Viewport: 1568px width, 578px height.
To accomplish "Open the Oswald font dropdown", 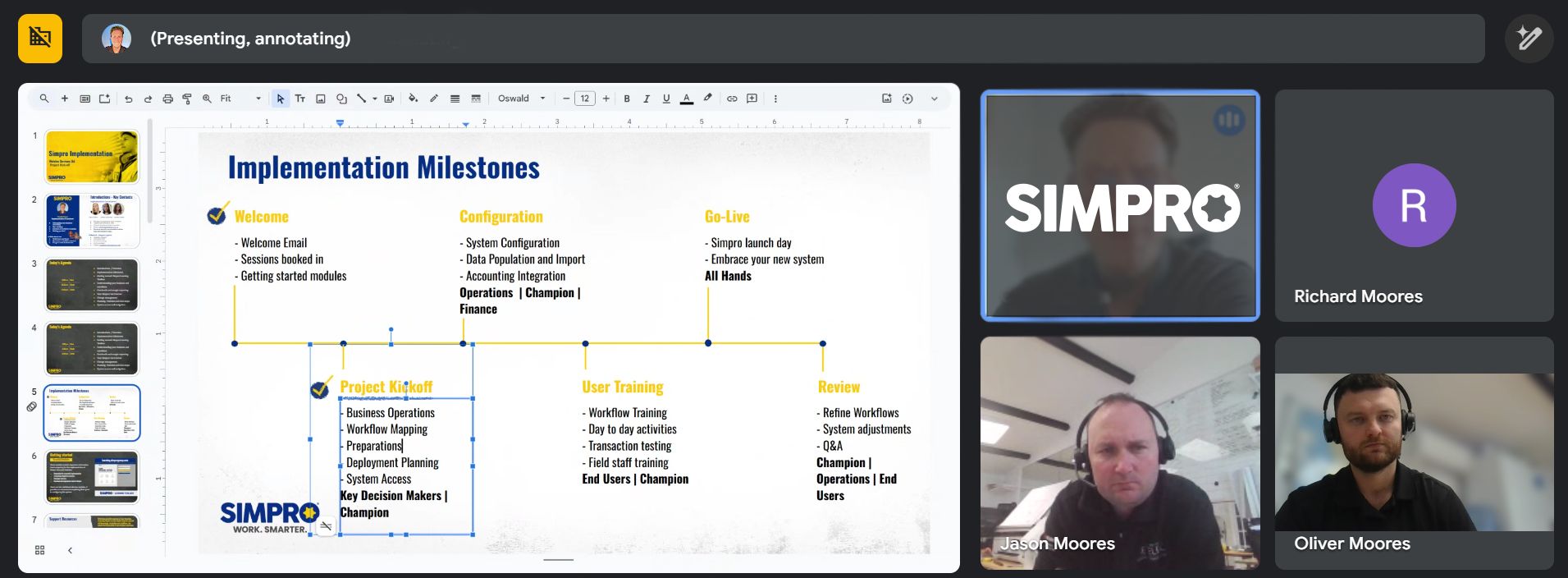I will 521,99.
